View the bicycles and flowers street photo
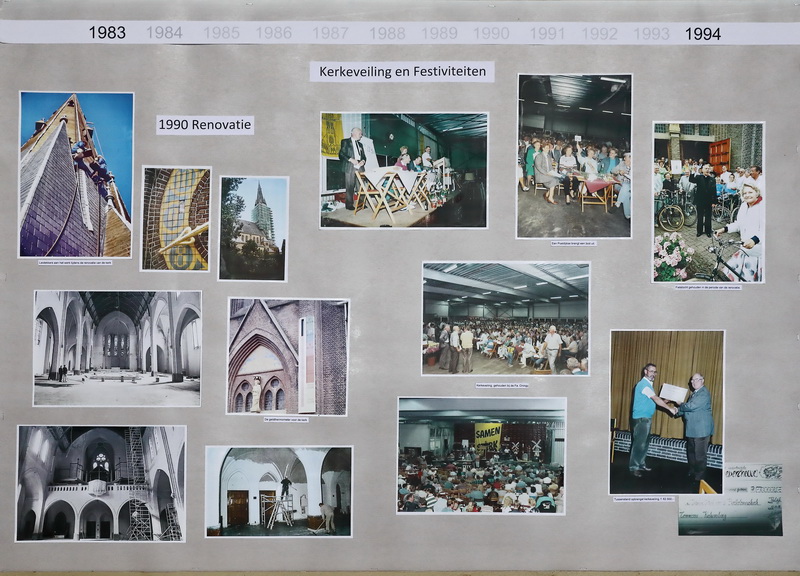Image resolution: width=800 pixels, height=576 pixels. point(708,202)
